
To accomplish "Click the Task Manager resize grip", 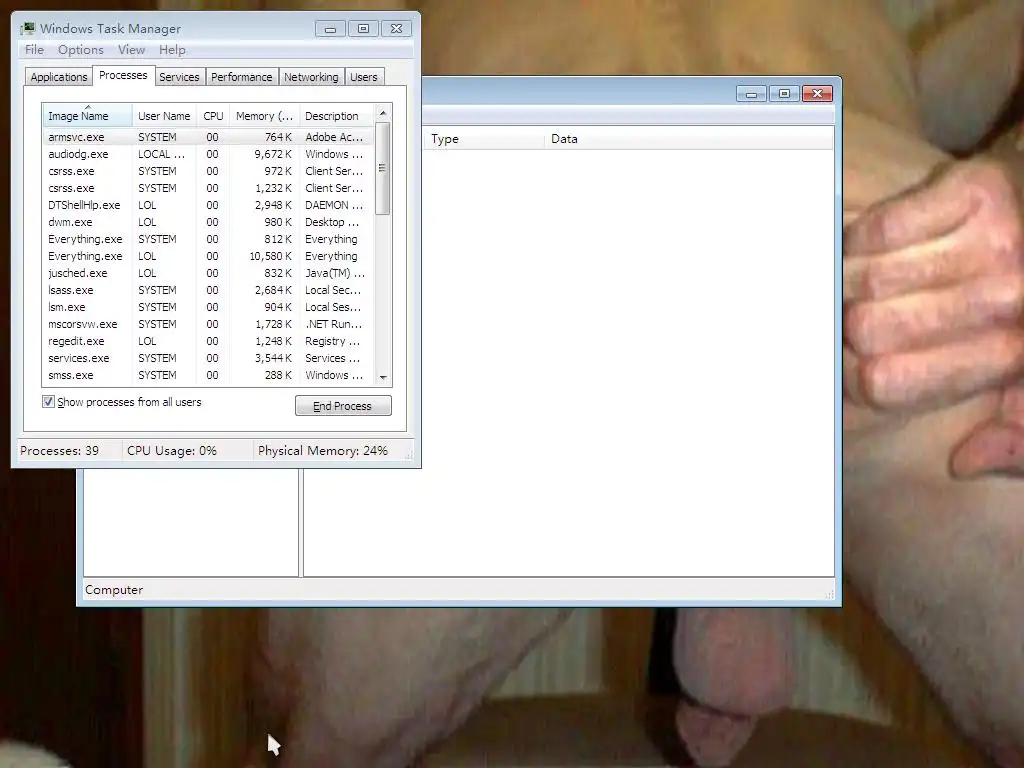I will pos(409,455).
